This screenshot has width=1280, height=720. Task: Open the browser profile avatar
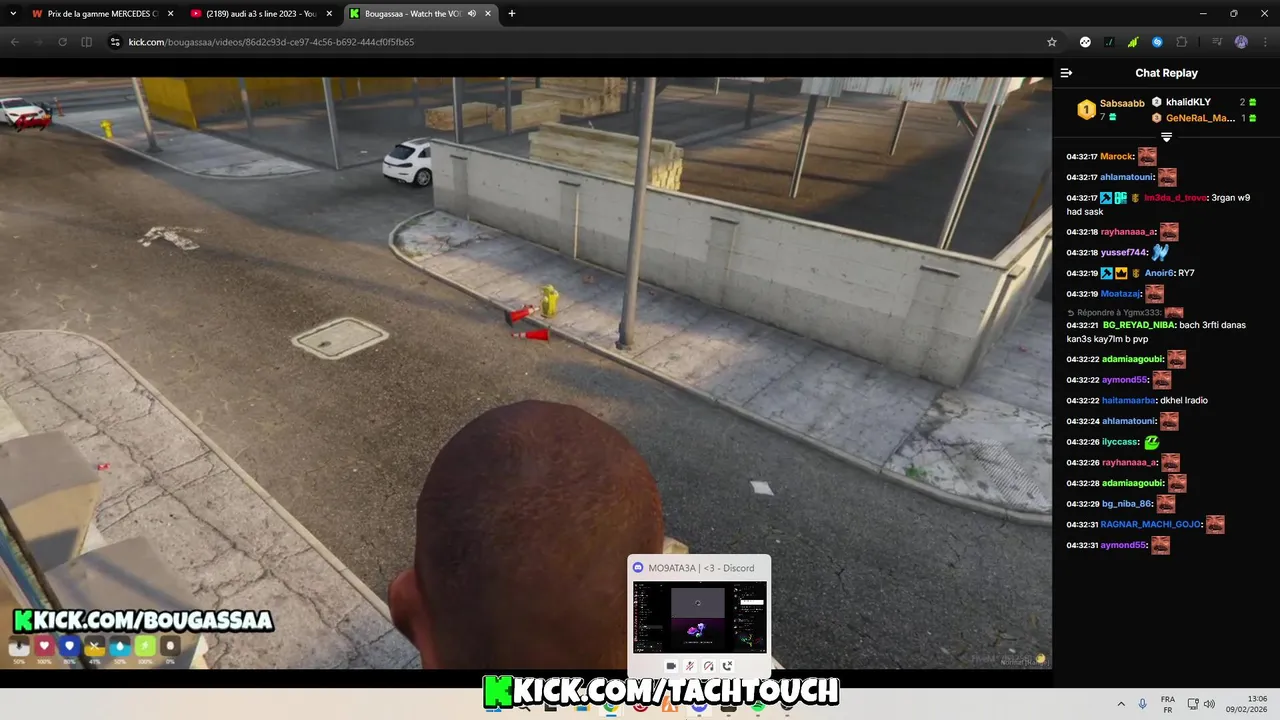point(1241,42)
